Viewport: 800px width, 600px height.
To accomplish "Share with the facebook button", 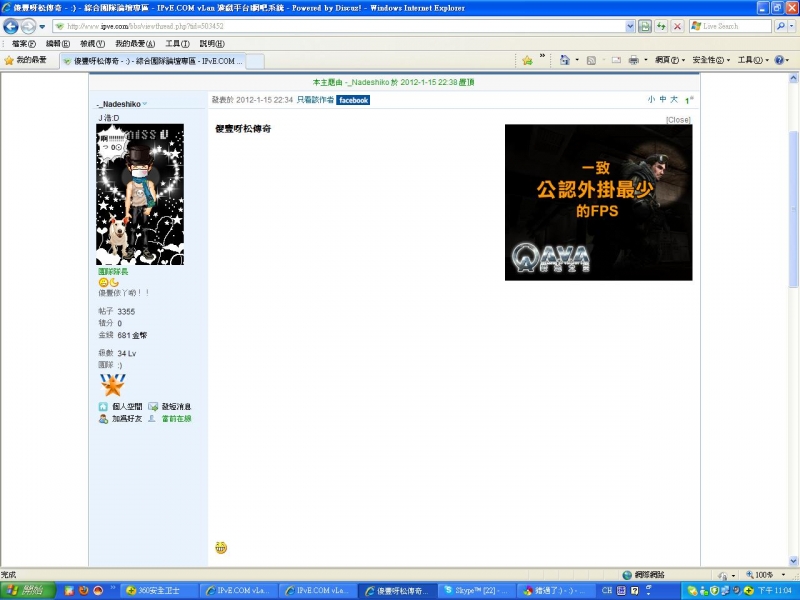I will pos(353,100).
